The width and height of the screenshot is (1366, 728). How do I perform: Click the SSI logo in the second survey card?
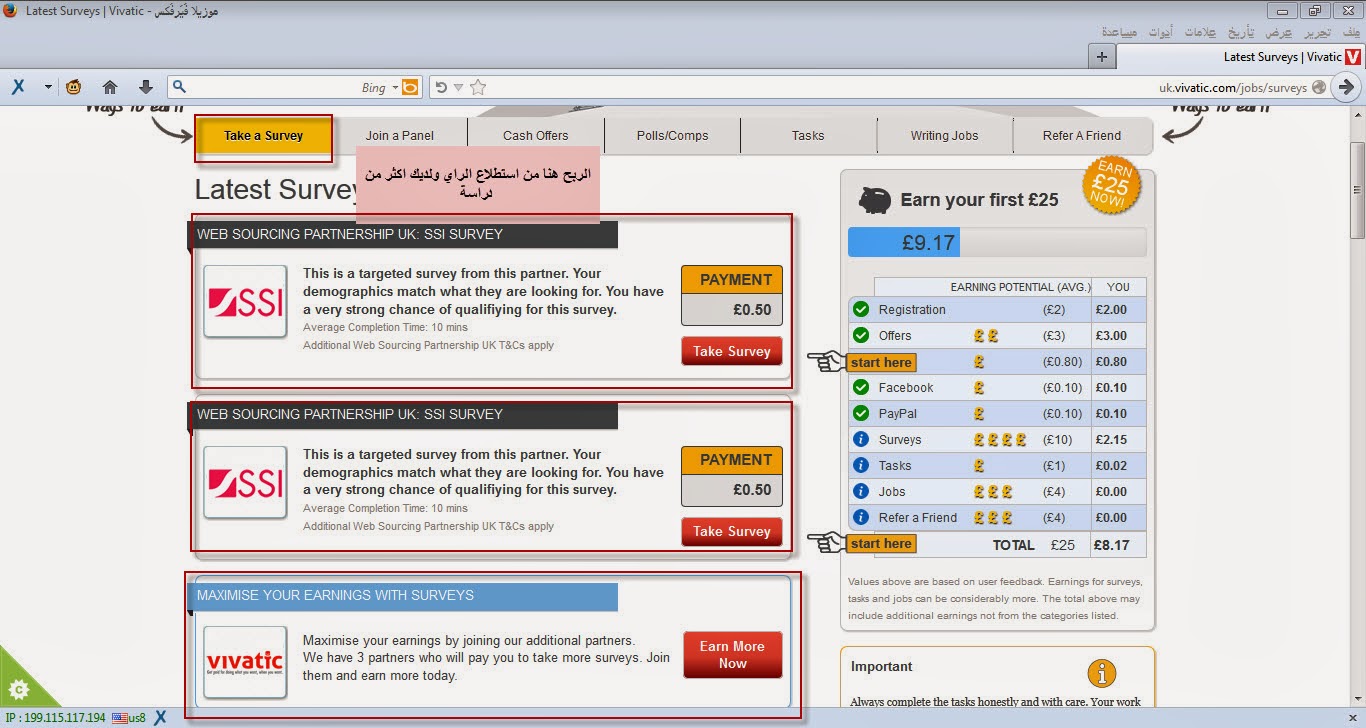coord(245,482)
